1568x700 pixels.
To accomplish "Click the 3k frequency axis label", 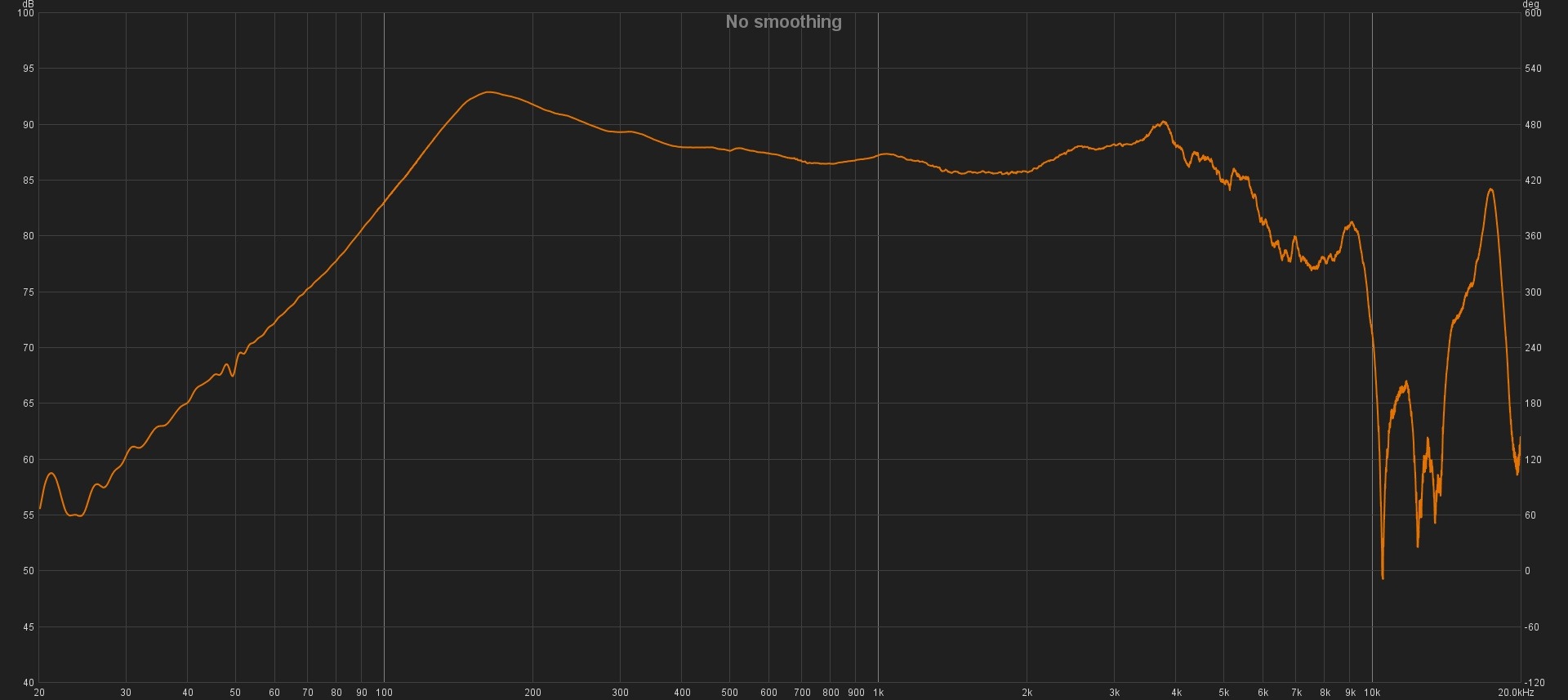I will [x=1114, y=693].
